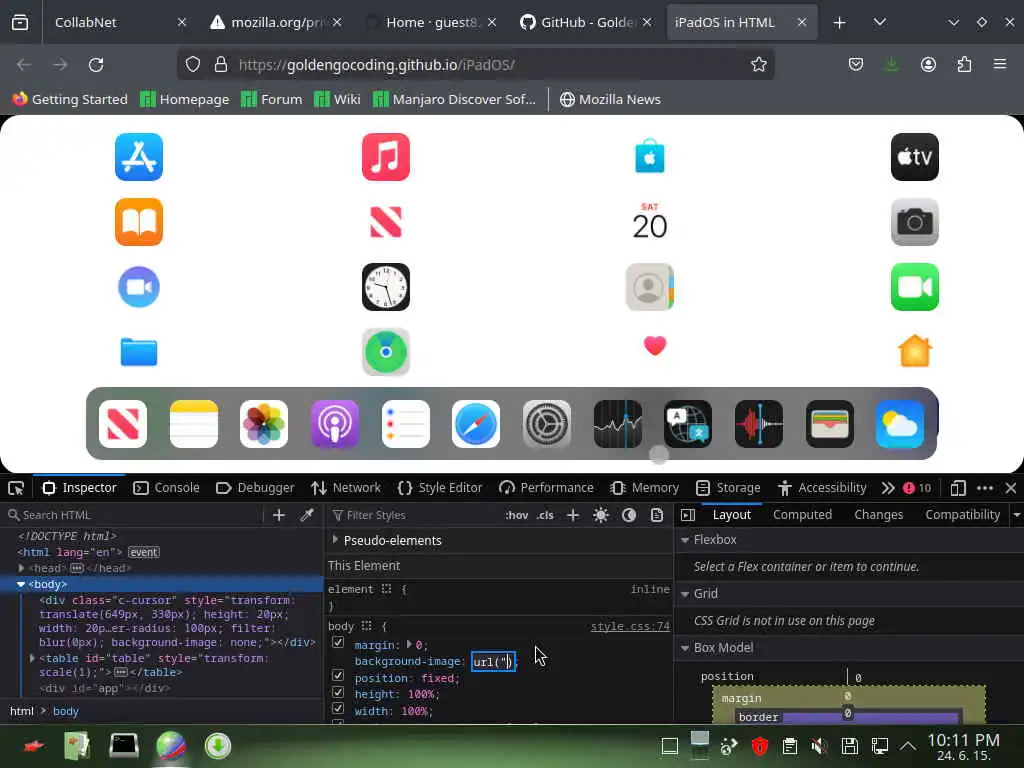Open the Calendar icon showing SAT 20

coord(650,221)
